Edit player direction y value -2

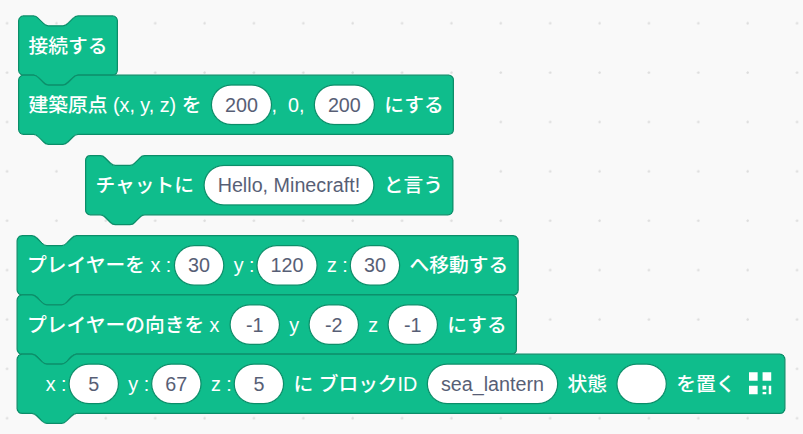(333, 325)
